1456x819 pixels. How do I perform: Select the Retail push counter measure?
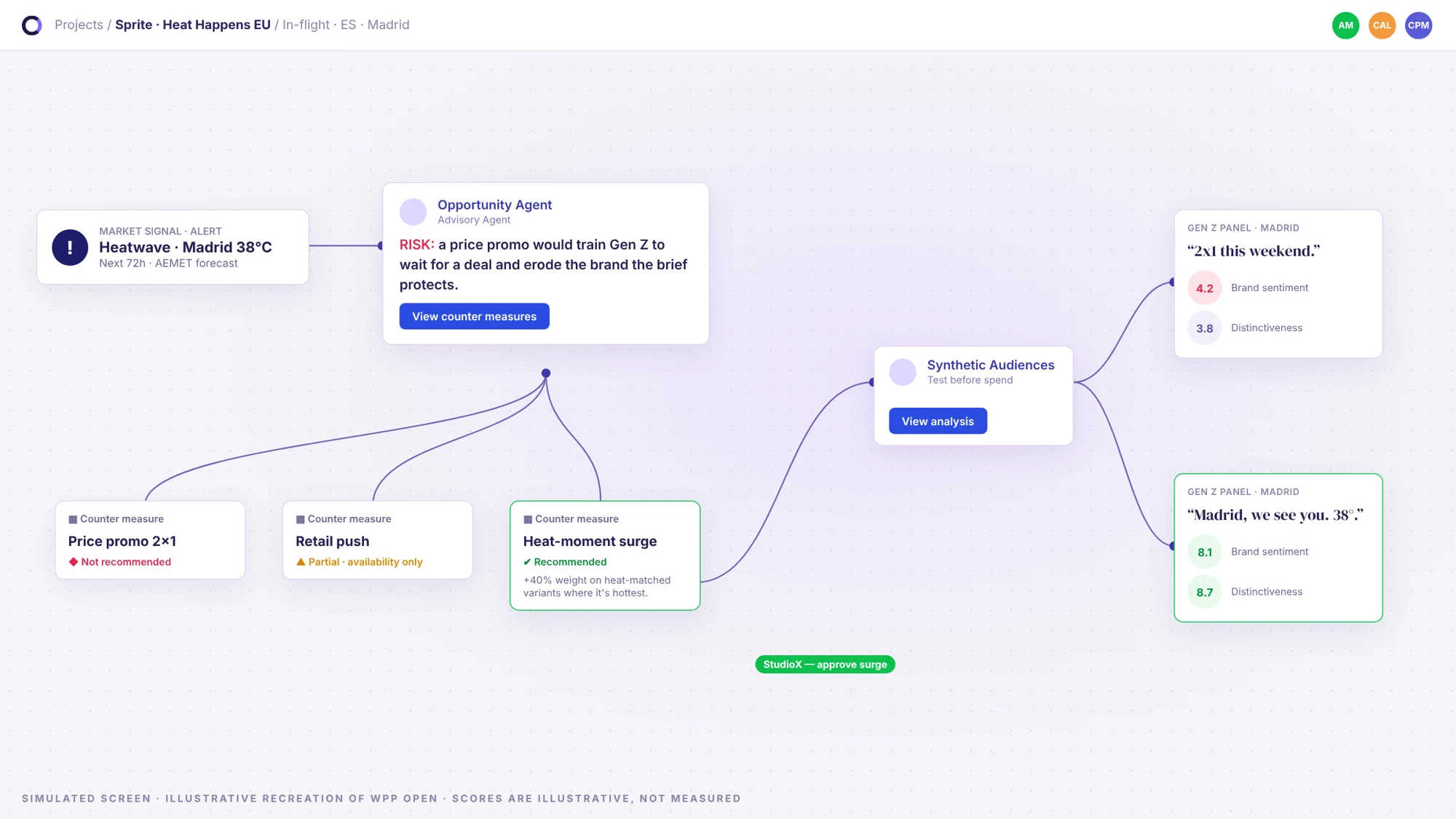pos(377,540)
